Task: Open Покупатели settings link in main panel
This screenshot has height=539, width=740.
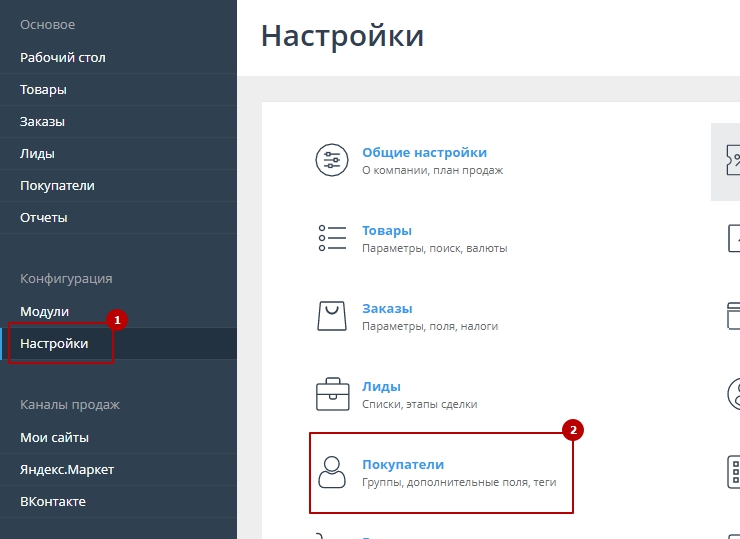Action: [402, 465]
